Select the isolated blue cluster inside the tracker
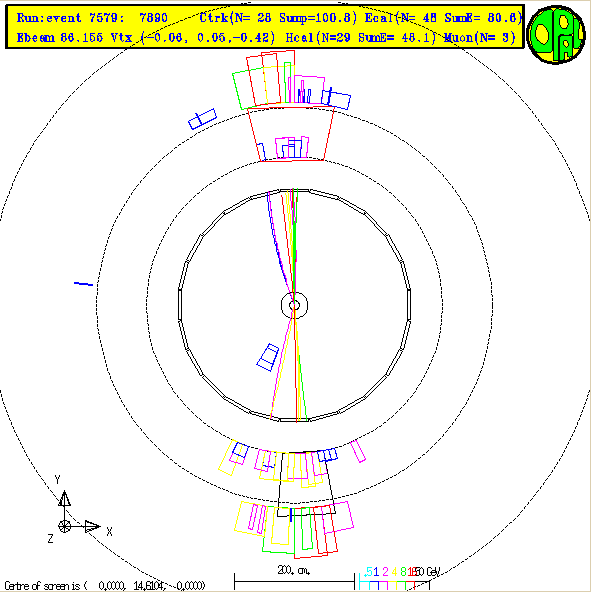The height and width of the screenshot is (592, 591). [x=268, y=357]
